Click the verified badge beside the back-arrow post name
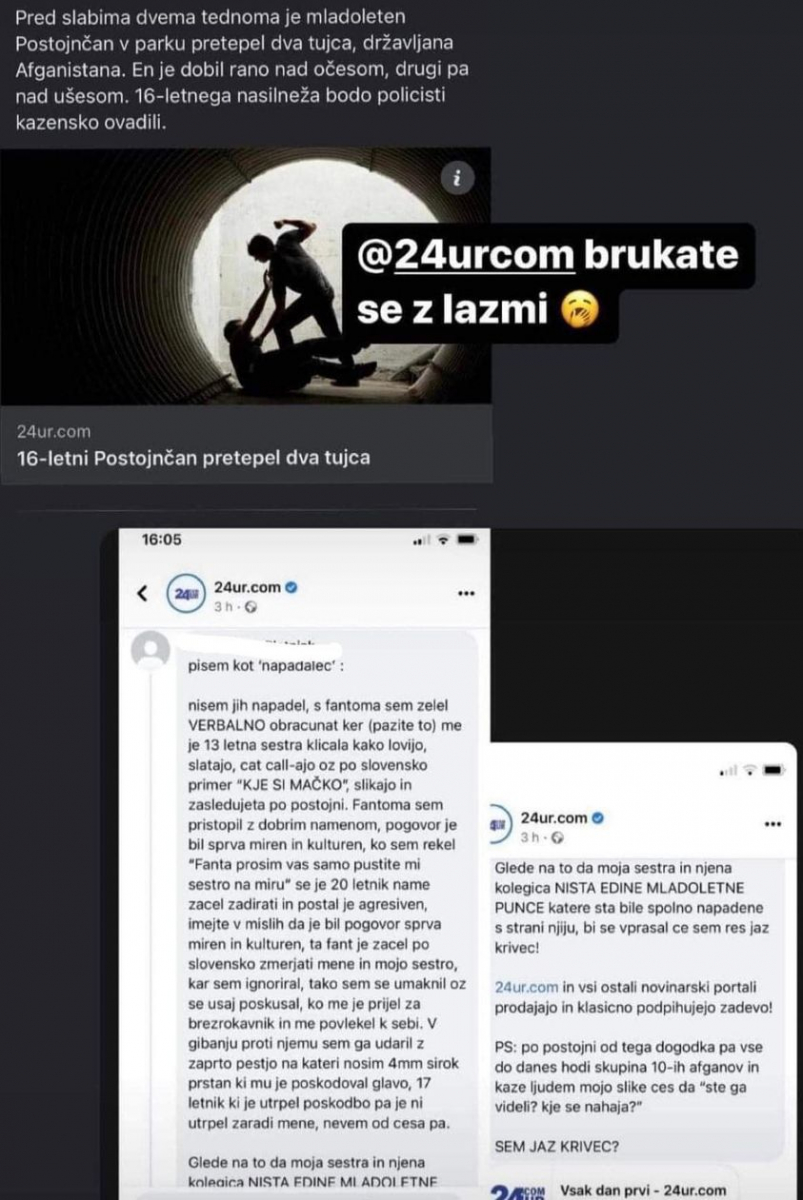Viewport: 803px width, 1200px height. click(291, 587)
